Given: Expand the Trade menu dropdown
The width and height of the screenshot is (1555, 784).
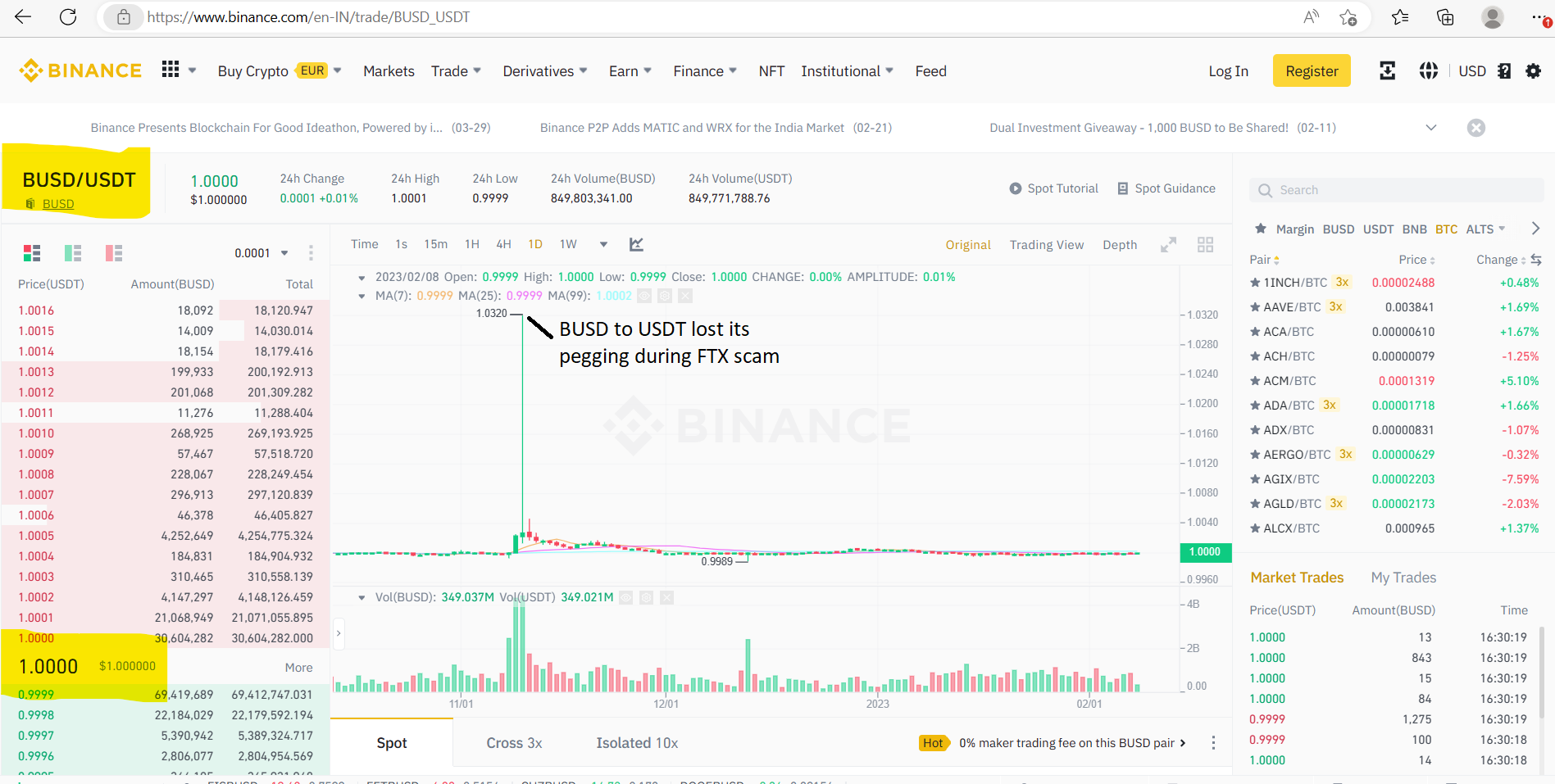Looking at the screenshot, I should click(x=477, y=70).
